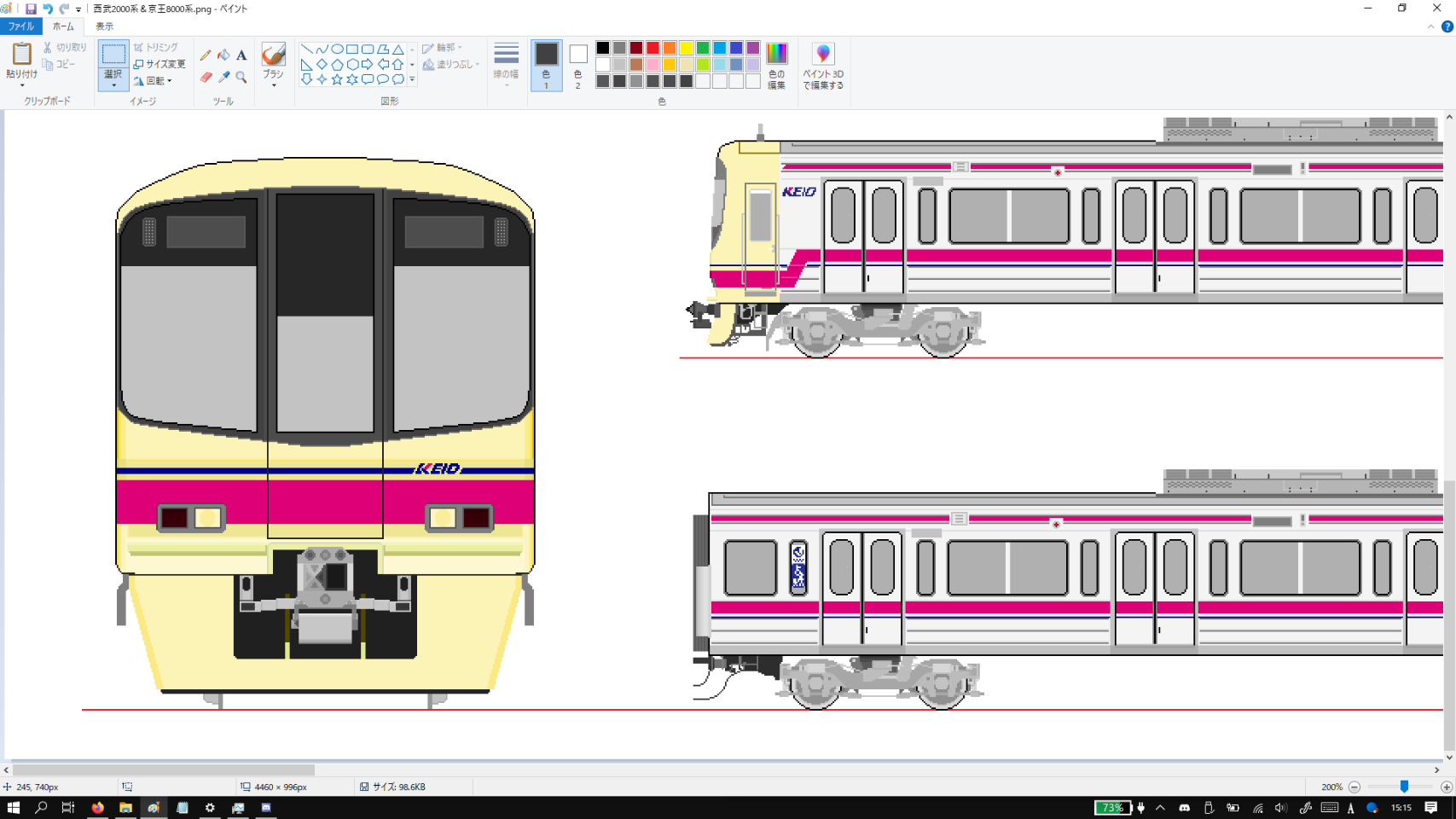The height and width of the screenshot is (819, 1456).
Task: Select the Fill bucket tool
Action: pos(223,55)
